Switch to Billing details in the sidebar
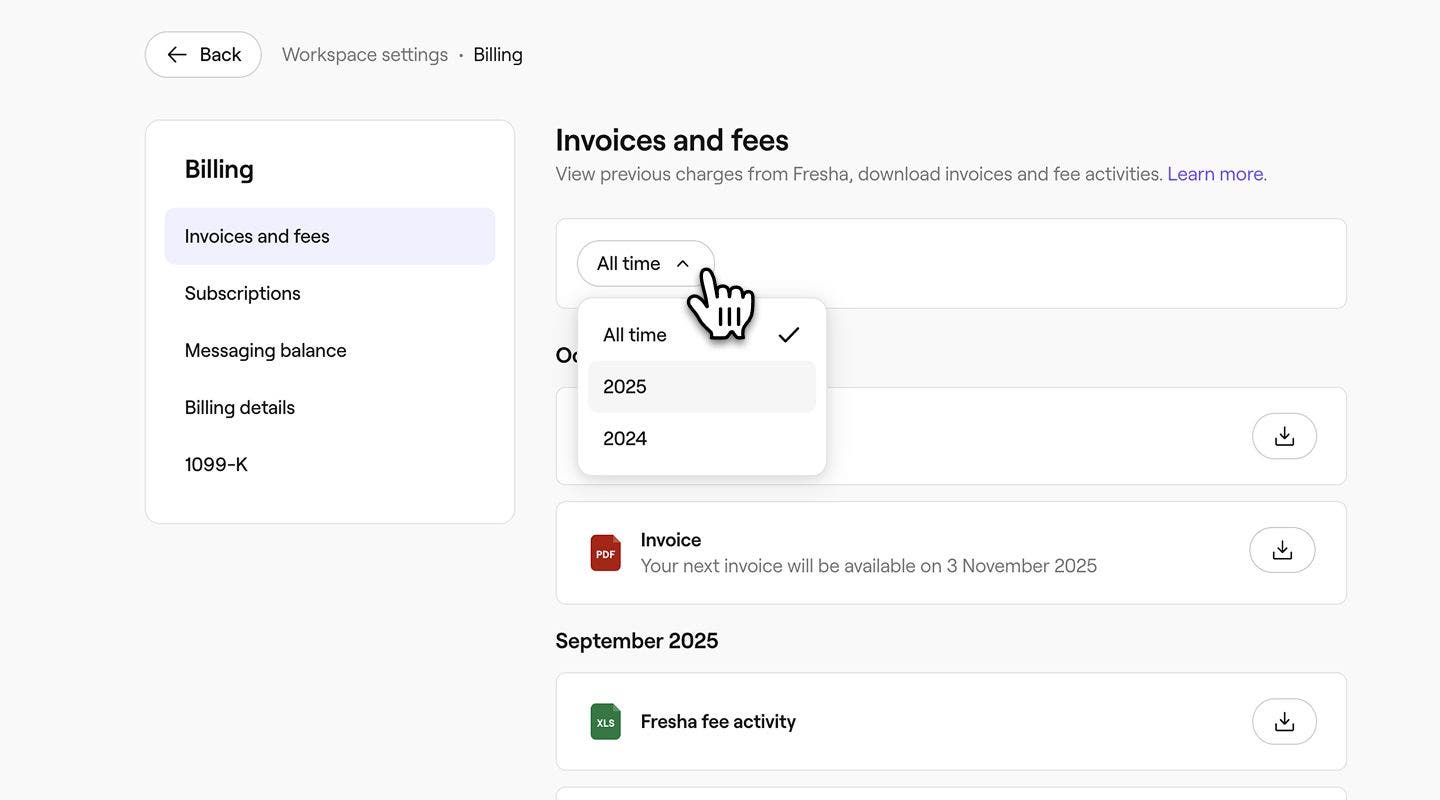Screen dimensions: 1440x800 click(x=240, y=407)
